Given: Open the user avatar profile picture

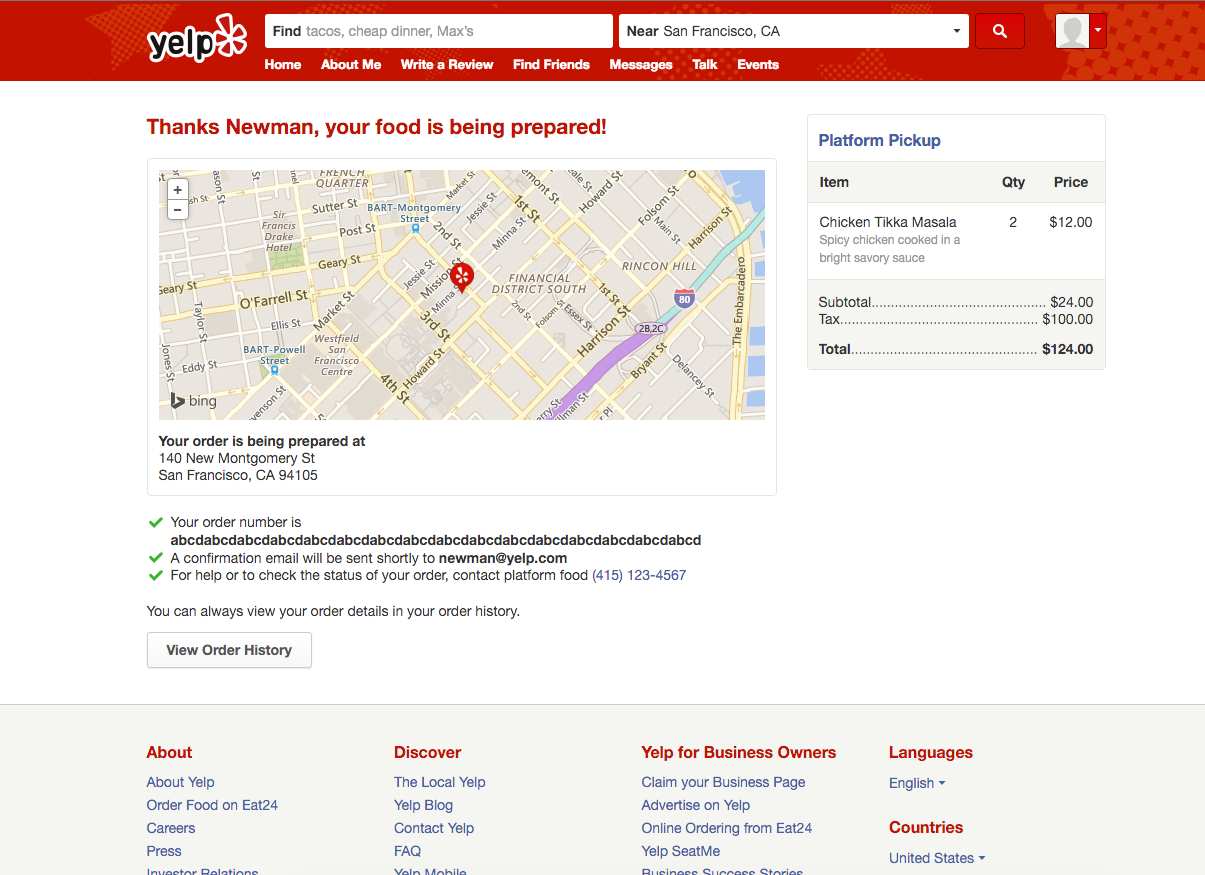Looking at the screenshot, I should pos(1072,31).
